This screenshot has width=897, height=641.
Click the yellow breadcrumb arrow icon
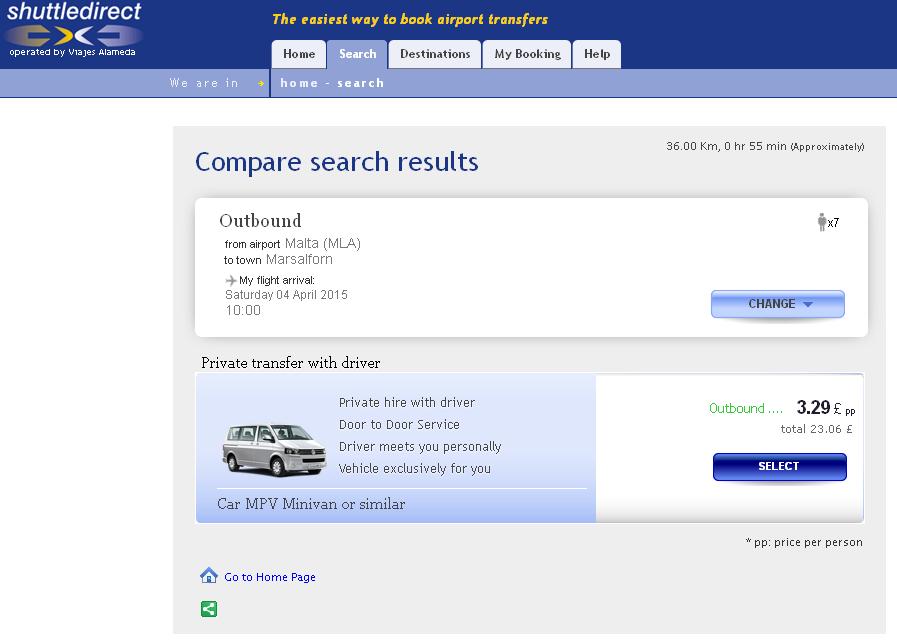[261, 84]
